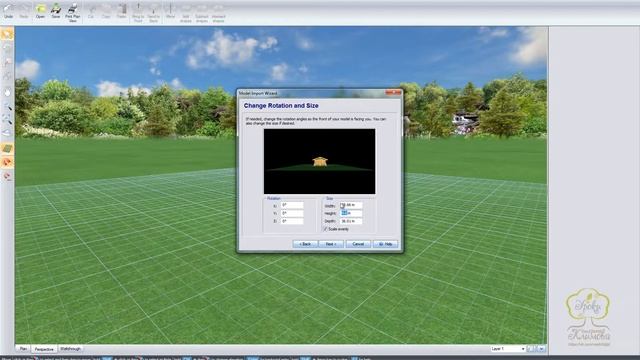The image size is (640, 360).
Task: Toggle the Scale evenly checkbox
Action: 326,229
